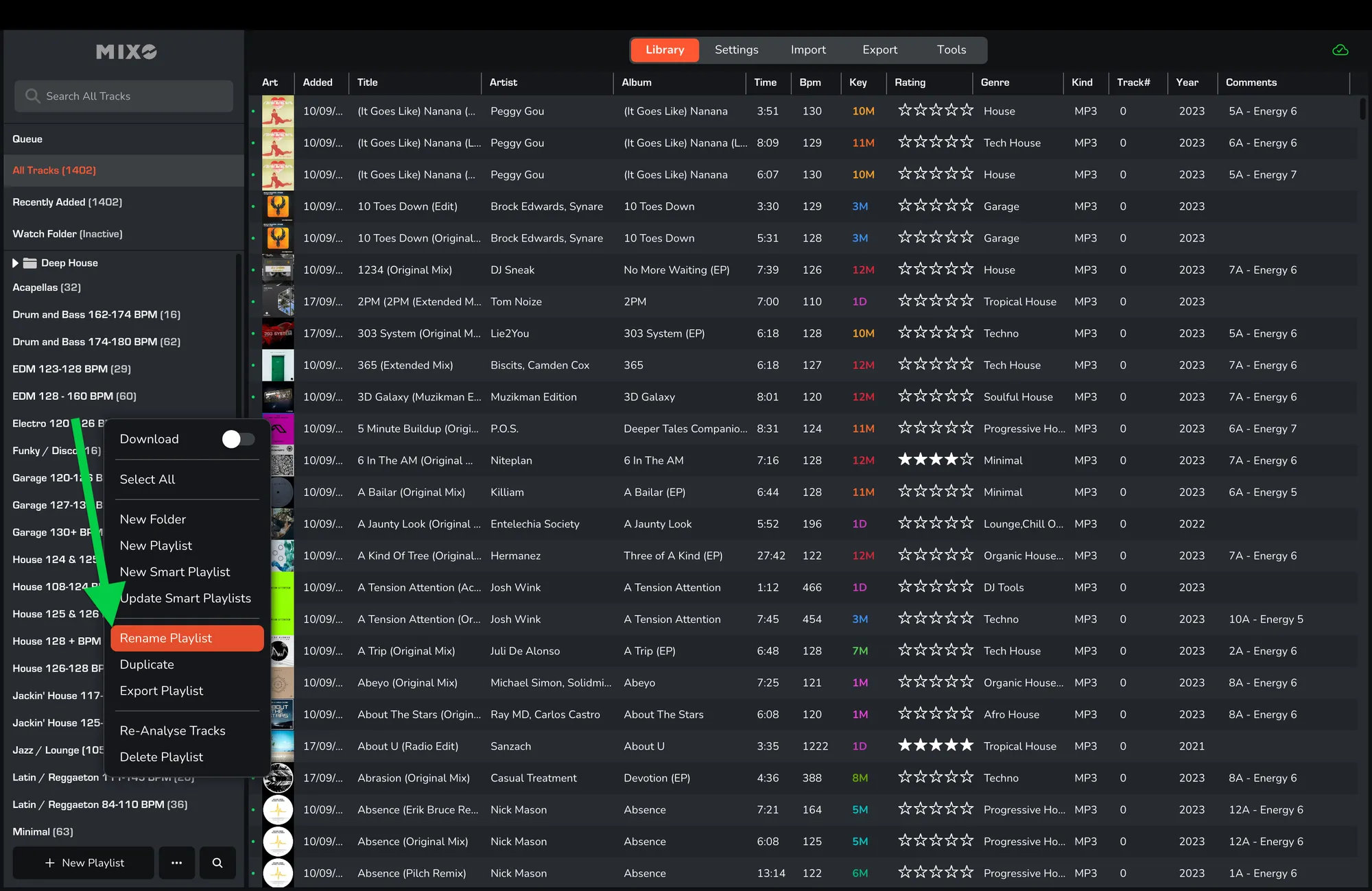Click the MIXO logo

[x=126, y=52]
